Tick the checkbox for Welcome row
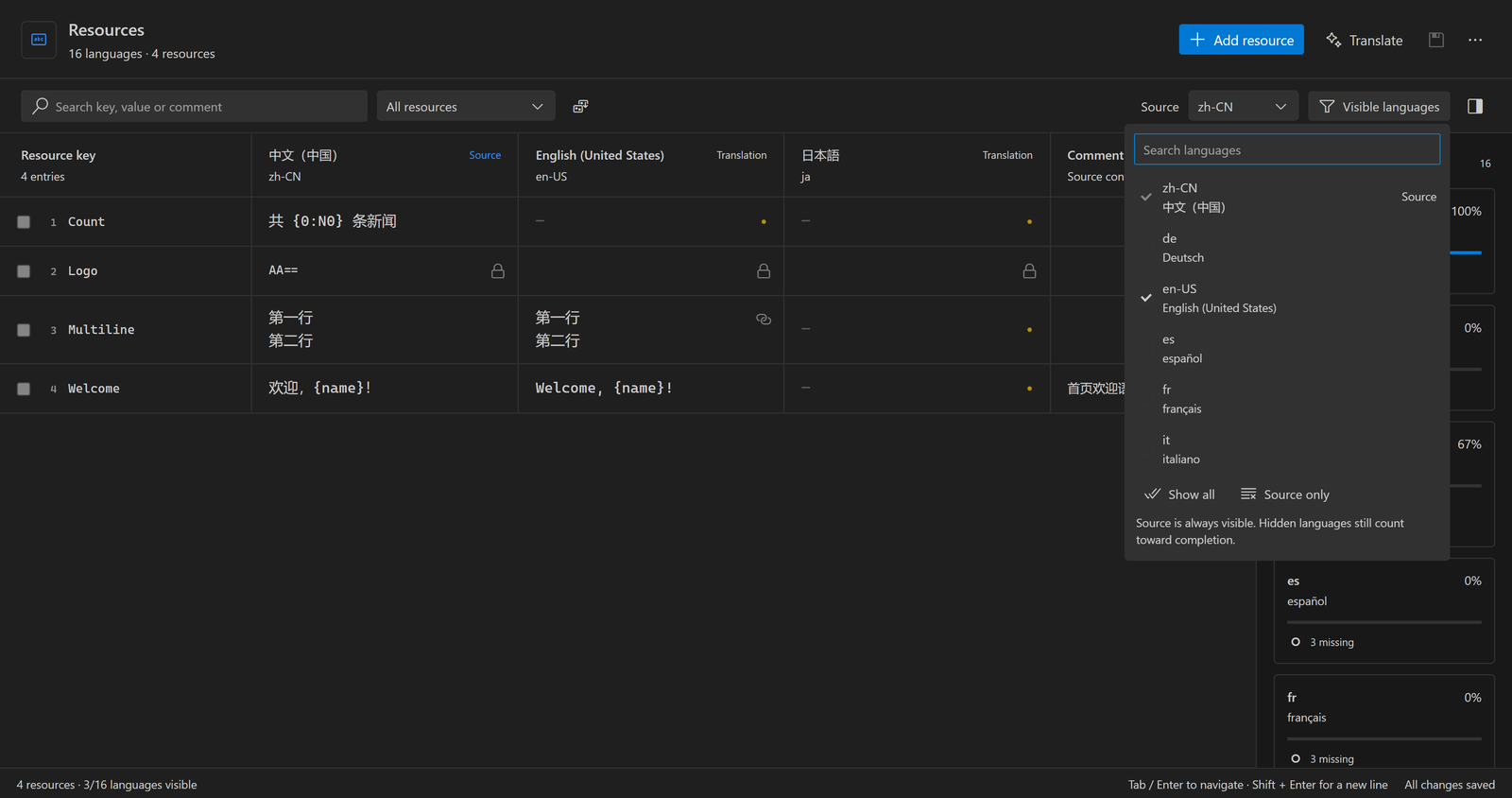Screen dimensions: 1512x798 point(24,389)
